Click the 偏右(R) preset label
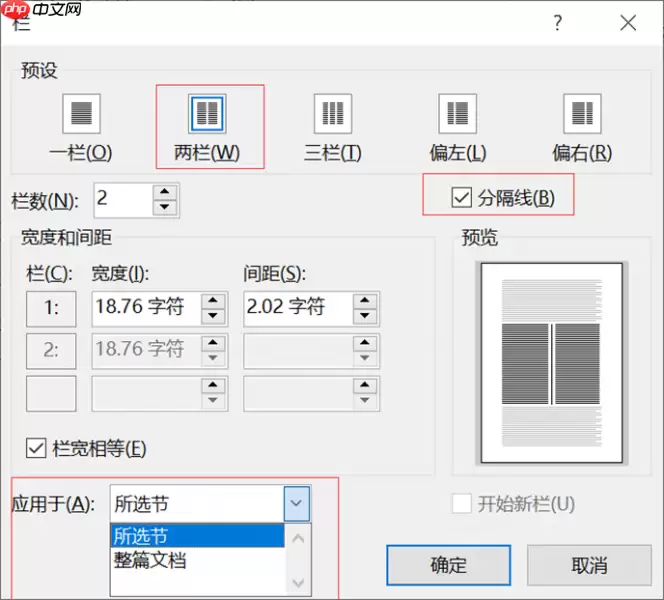664x600 pixels. pos(582,152)
